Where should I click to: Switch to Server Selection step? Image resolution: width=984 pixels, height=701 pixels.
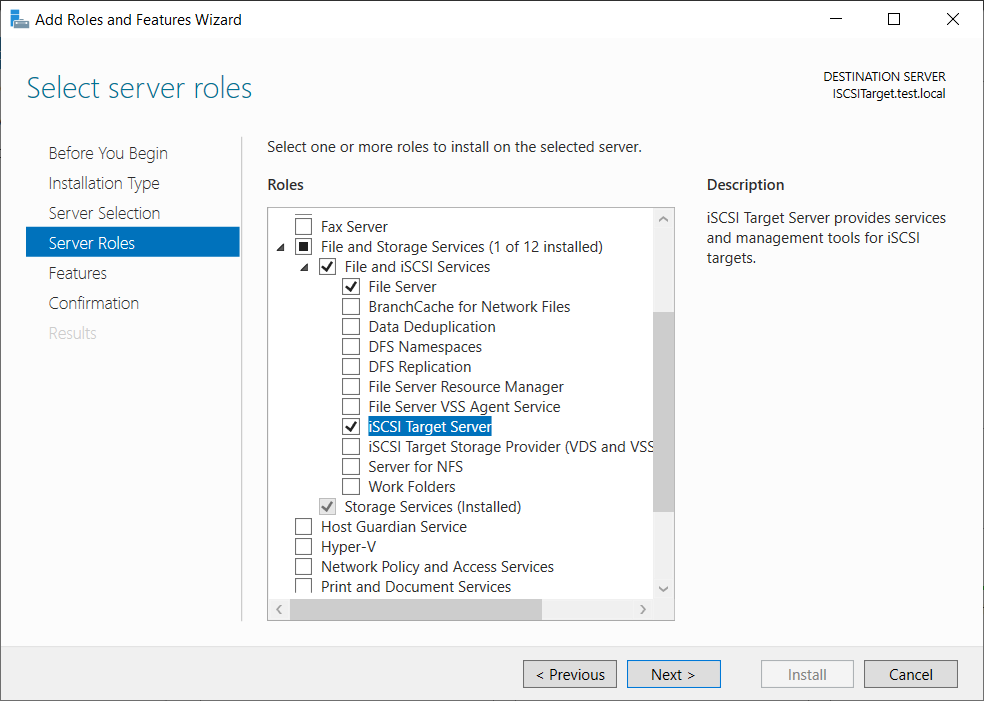click(x=104, y=213)
